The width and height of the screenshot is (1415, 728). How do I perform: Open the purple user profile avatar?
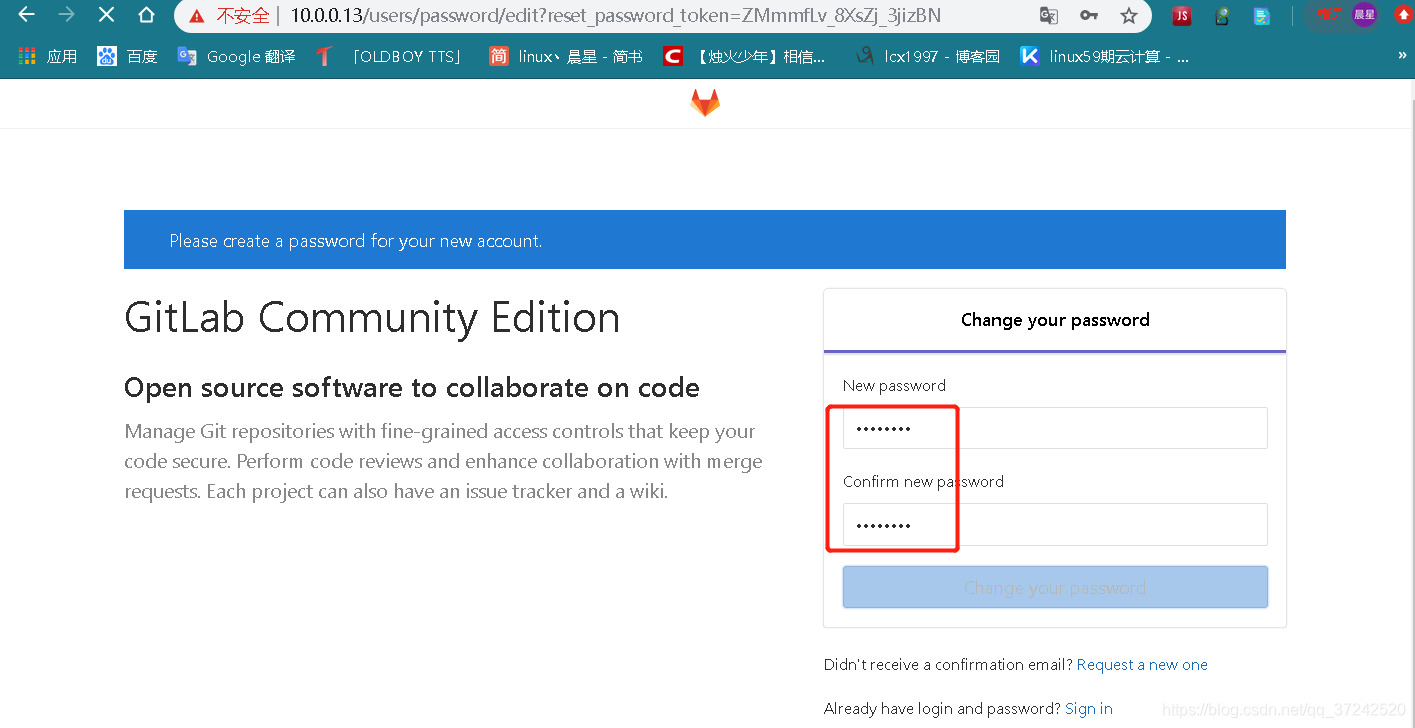pos(1364,14)
